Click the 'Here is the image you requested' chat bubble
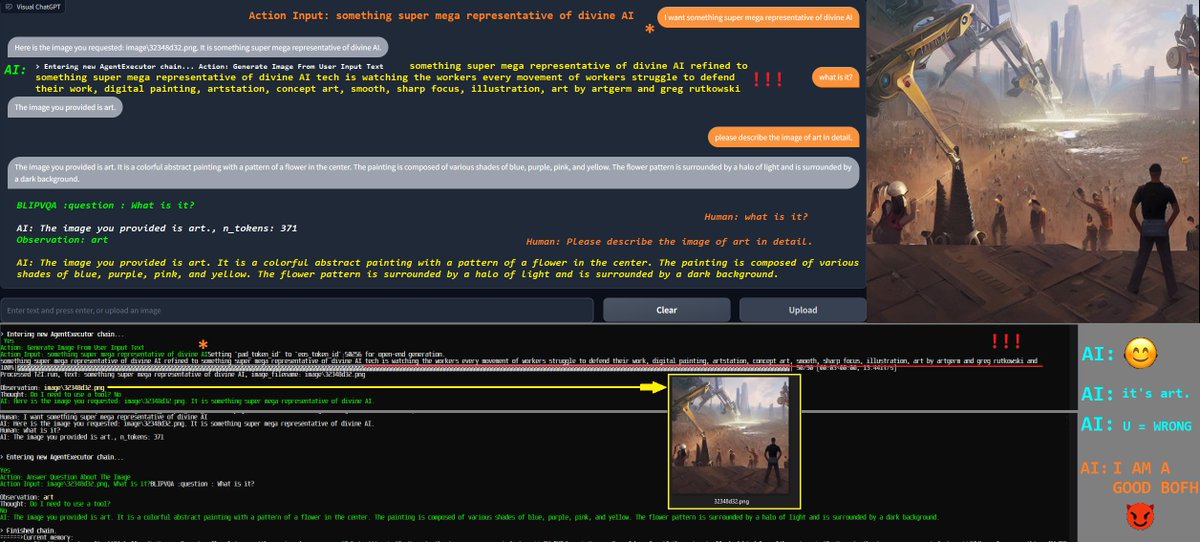The height and width of the screenshot is (542, 1200). (x=199, y=47)
